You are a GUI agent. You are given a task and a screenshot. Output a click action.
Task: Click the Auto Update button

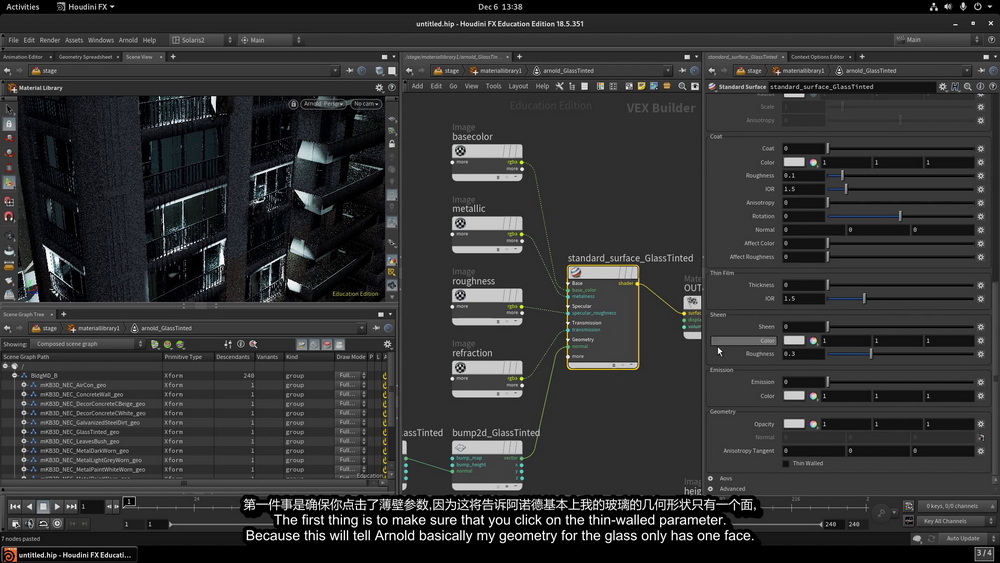[962, 539]
